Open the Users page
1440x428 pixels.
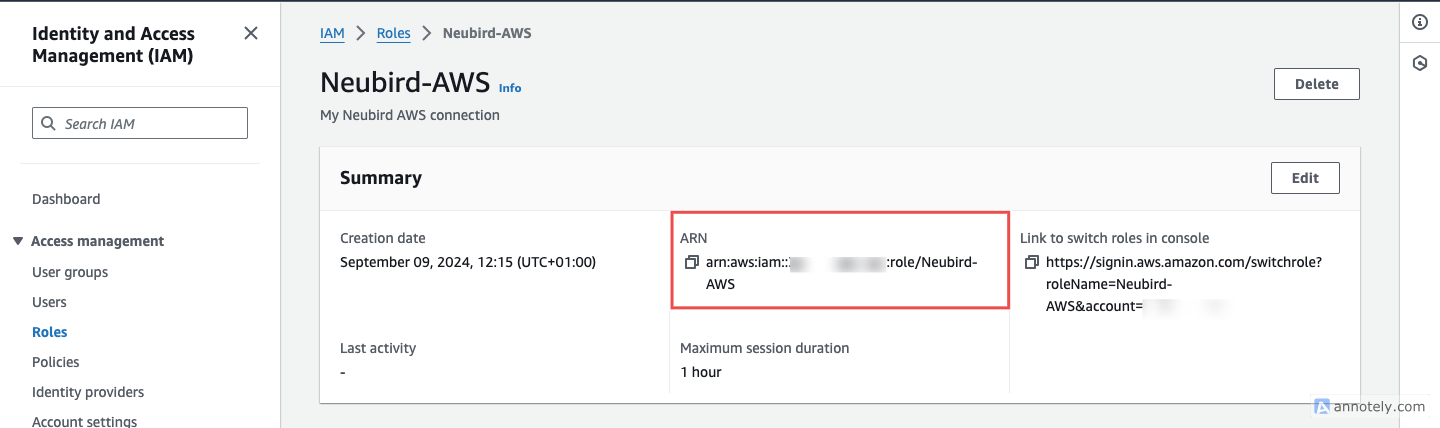pyautogui.click(x=49, y=302)
